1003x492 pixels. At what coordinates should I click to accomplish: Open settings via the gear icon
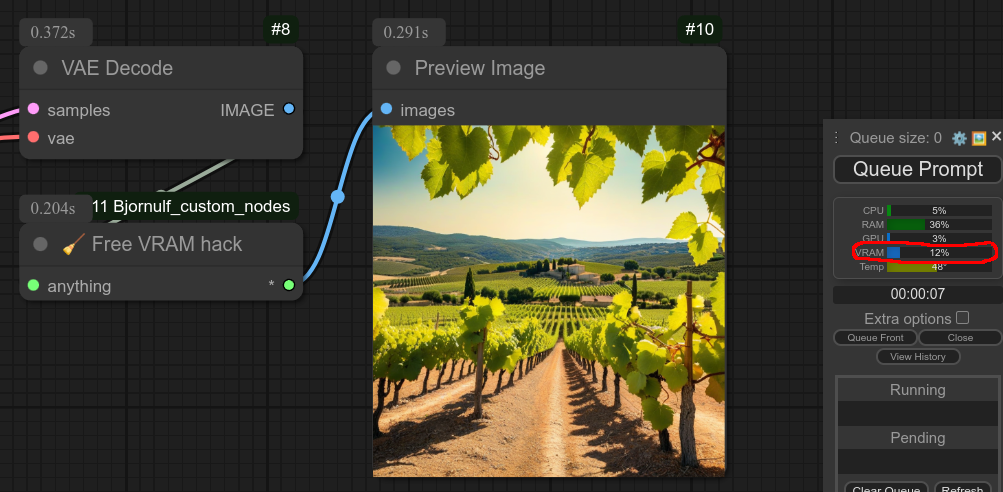(959, 138)
